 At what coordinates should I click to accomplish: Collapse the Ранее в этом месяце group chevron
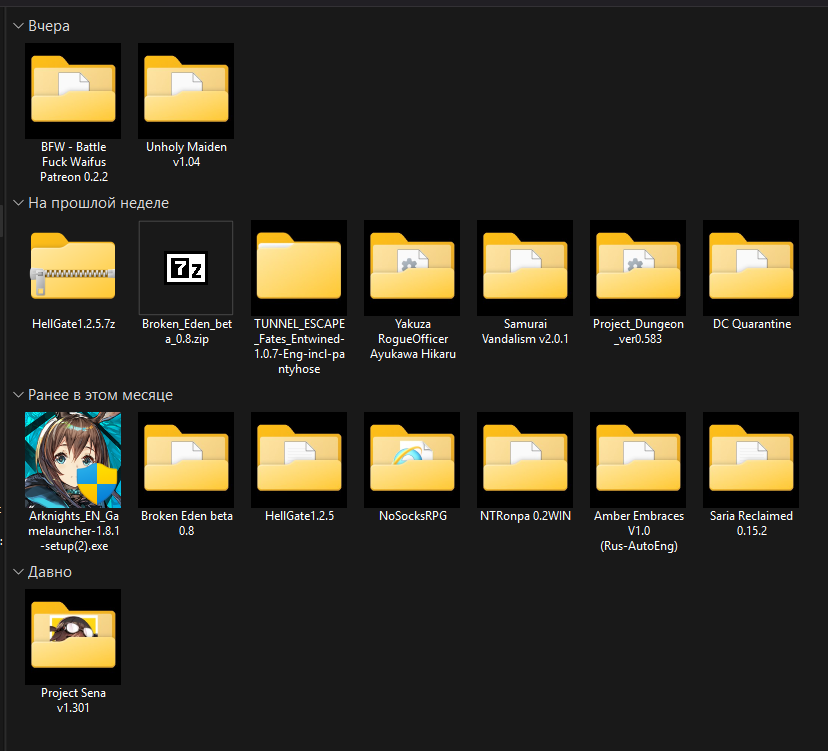pyautogui.click(x=18, y=395)
